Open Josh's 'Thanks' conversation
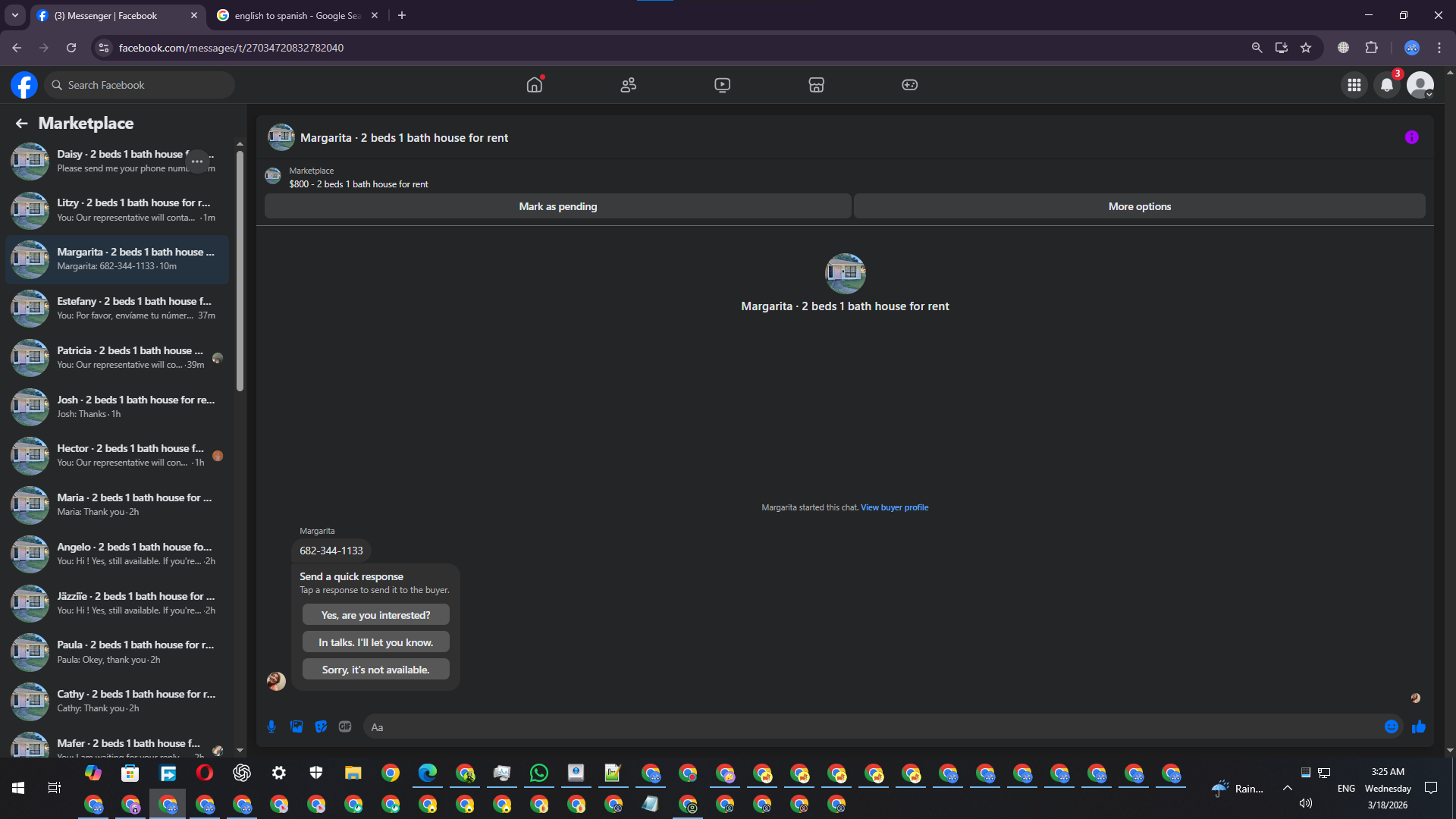The width and height of the screenshot is (1456, 819). tap(118, 406)
